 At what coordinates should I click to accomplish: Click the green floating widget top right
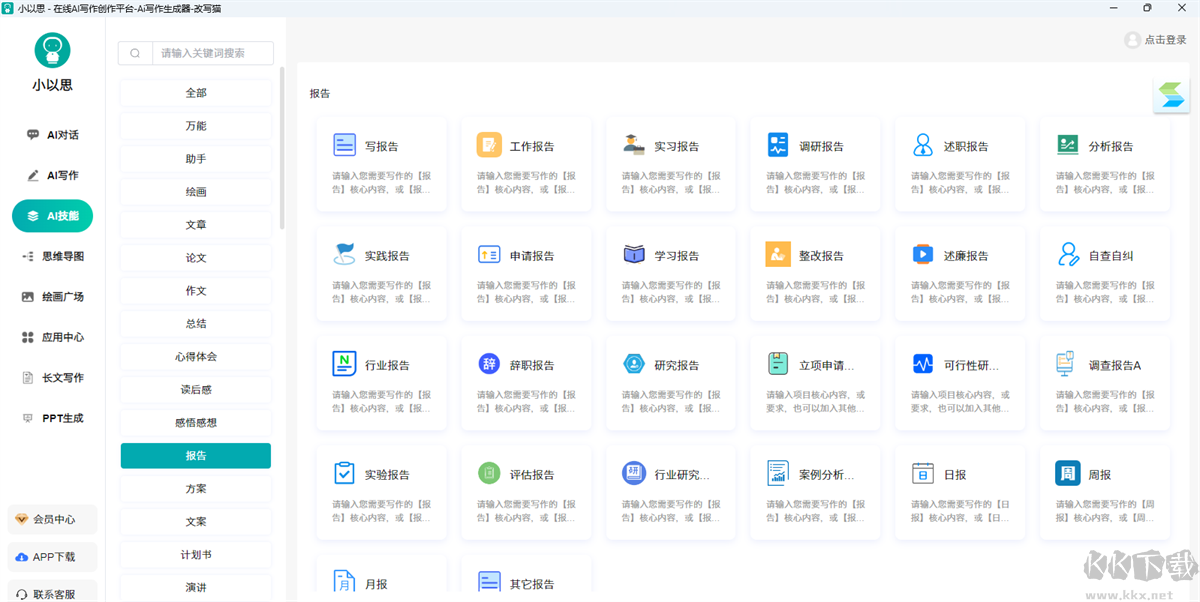point(1170,95)
